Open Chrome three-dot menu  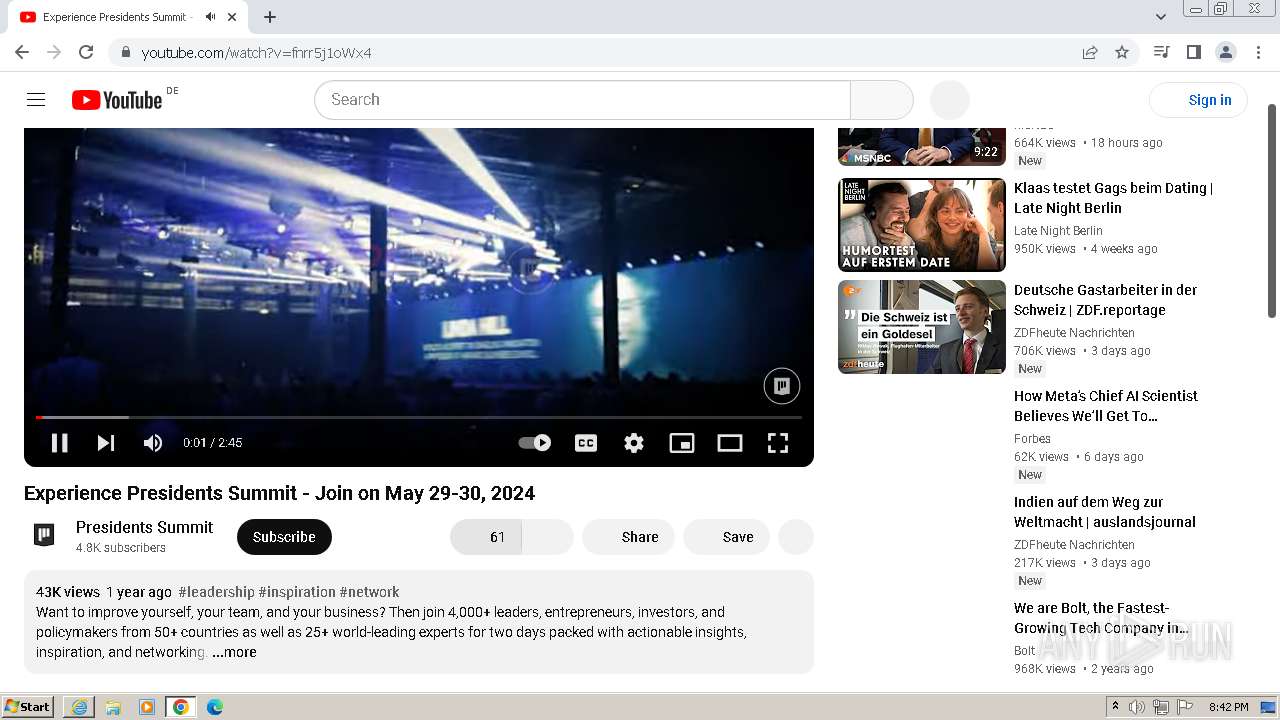pyautogui.click(x=1258, y=52)
